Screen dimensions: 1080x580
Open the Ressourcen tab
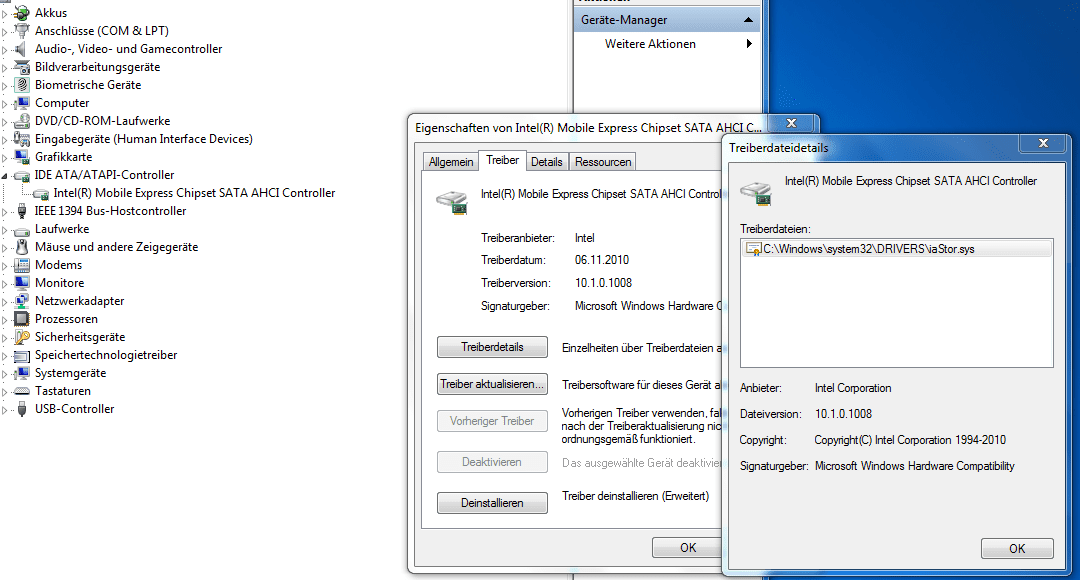click(603, 162)
